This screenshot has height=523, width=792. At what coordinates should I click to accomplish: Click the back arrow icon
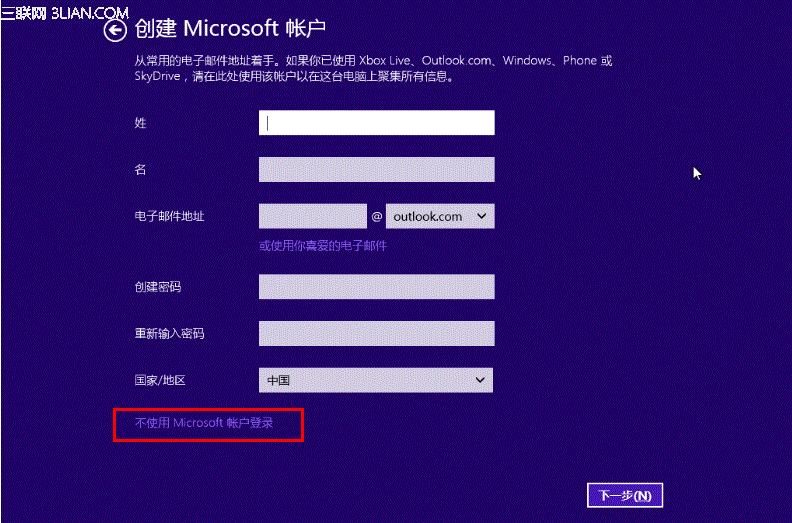point(116,30)
